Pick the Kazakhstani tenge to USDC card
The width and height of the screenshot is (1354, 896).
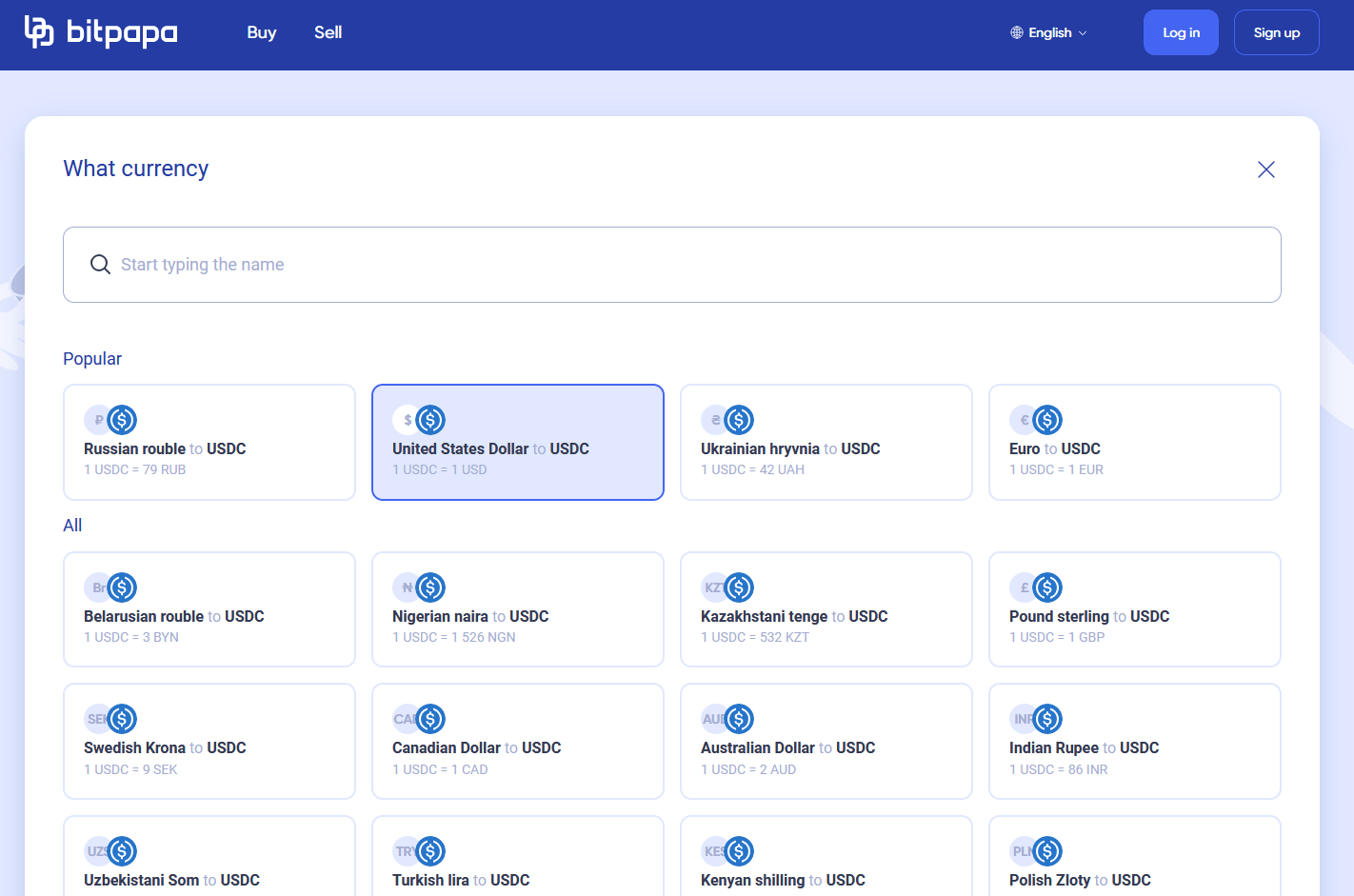826,609
